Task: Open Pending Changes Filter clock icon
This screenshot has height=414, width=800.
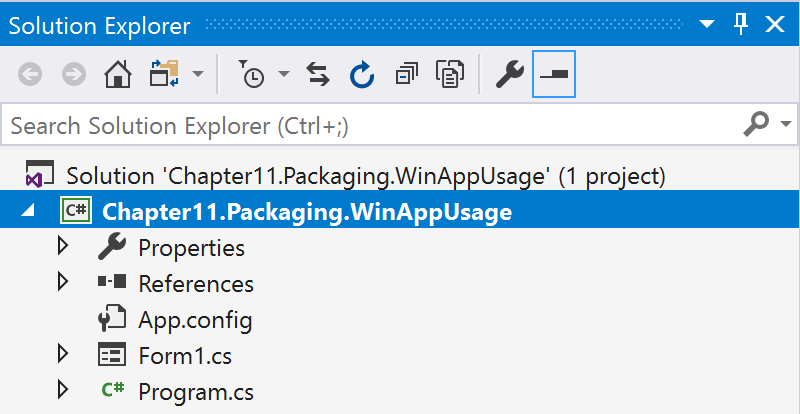Action: (x=252, y=75)
